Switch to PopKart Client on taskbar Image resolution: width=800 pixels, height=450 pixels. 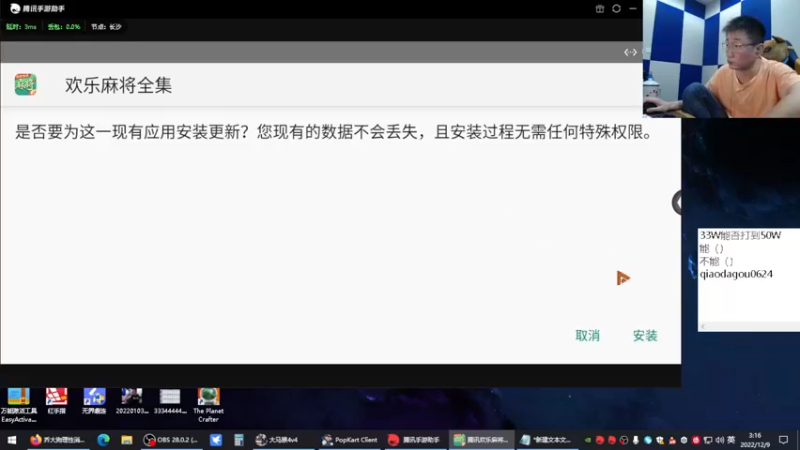[349, 440]
